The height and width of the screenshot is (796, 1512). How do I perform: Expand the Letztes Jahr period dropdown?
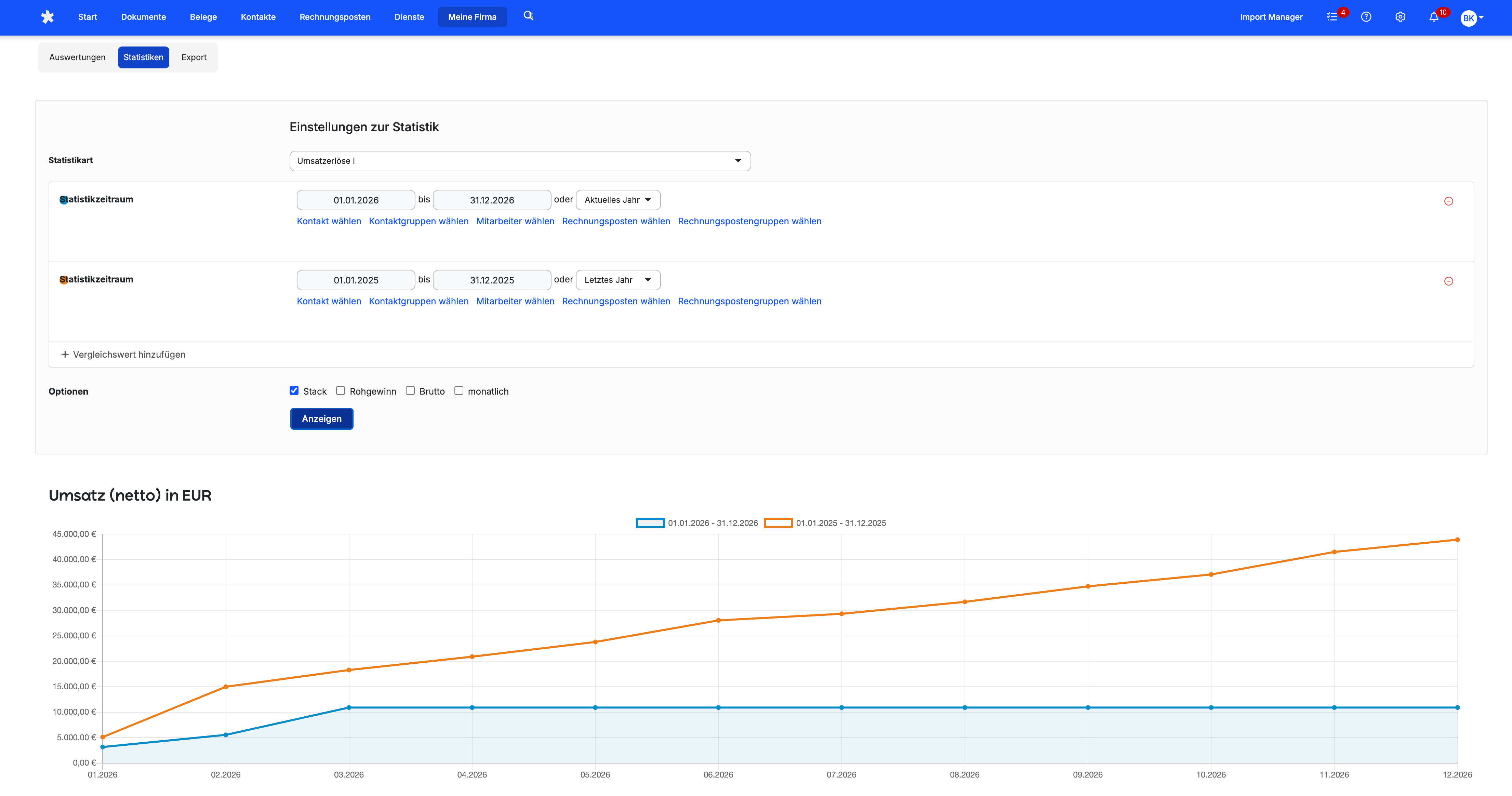pos(618,280)
